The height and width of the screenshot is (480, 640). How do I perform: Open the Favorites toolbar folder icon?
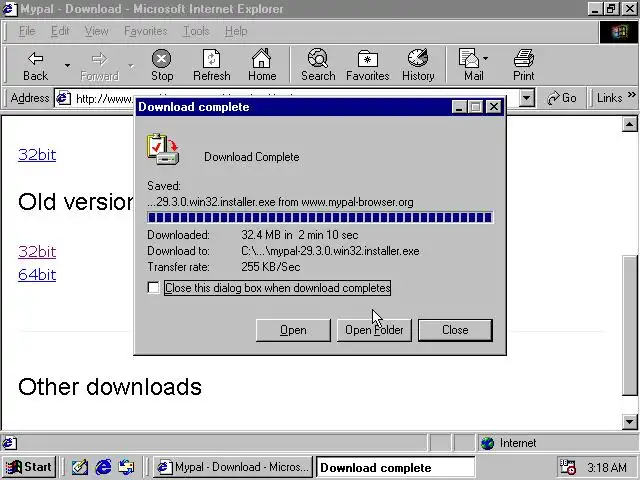coord(367,59)
